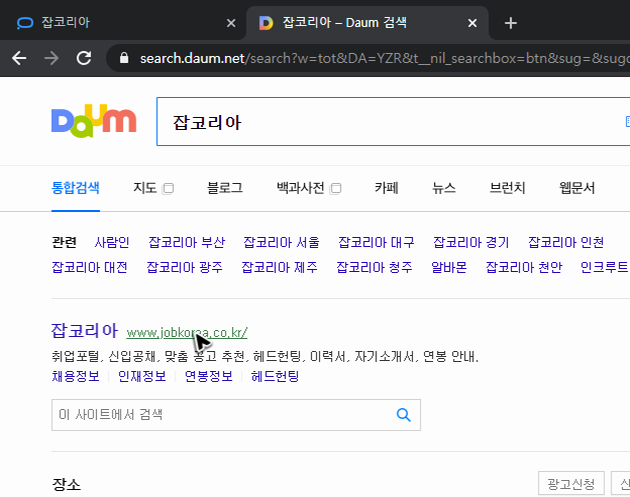Screen dimensions: 630x497
Task: Open related search 잡코리아 부산
Action: point(187,242)
